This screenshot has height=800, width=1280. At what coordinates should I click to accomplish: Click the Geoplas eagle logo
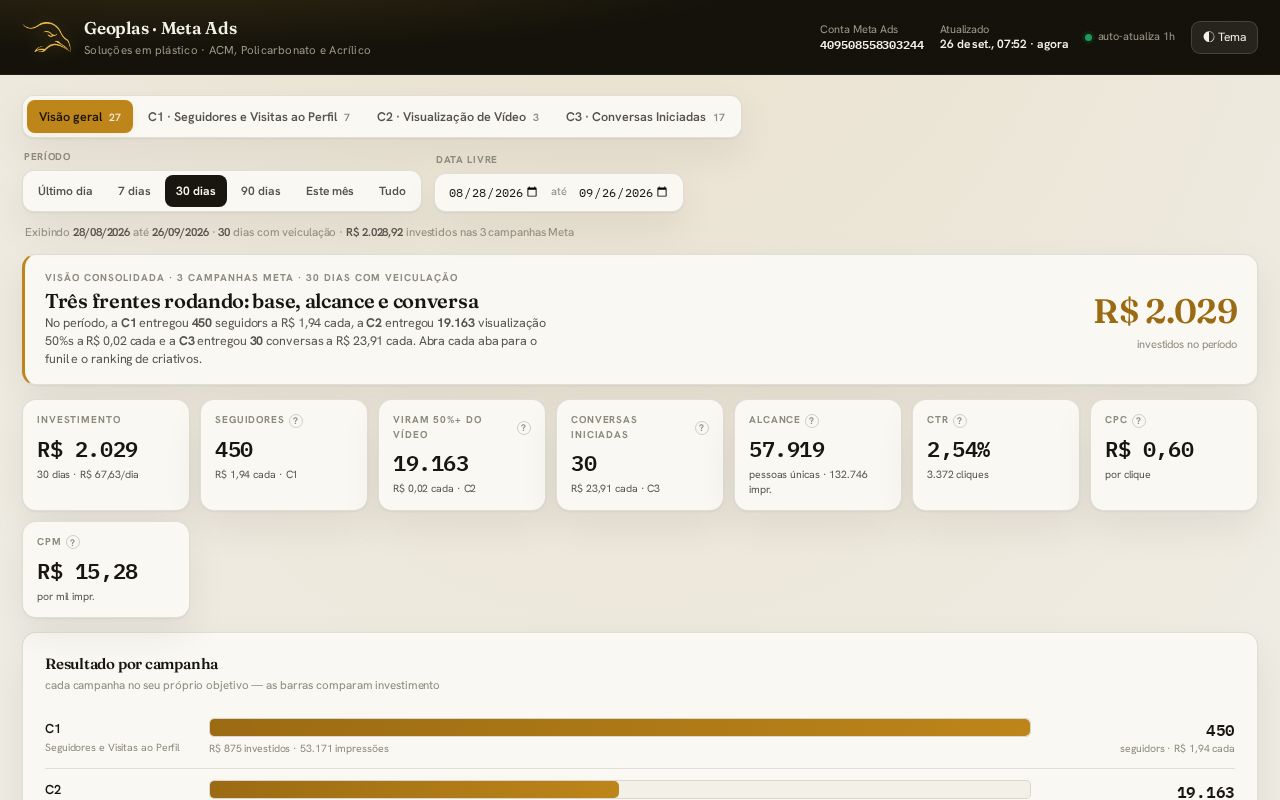tap(47, 38)
